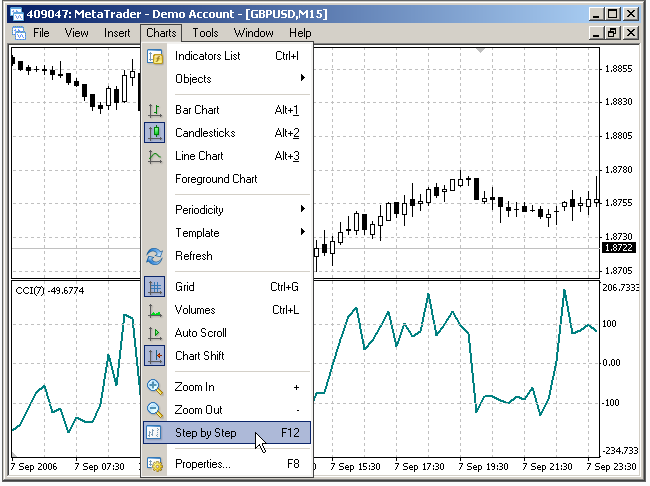Screen dimensions: 650x486
Task: Click the Auto Scroll icon
Action: point(155,333)
